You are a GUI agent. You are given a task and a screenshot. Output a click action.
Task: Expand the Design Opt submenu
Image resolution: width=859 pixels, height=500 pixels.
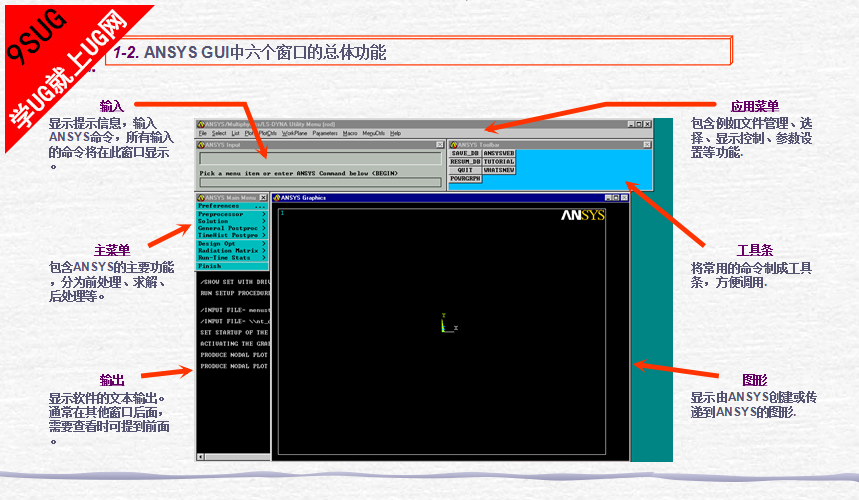tap(232, 243)
